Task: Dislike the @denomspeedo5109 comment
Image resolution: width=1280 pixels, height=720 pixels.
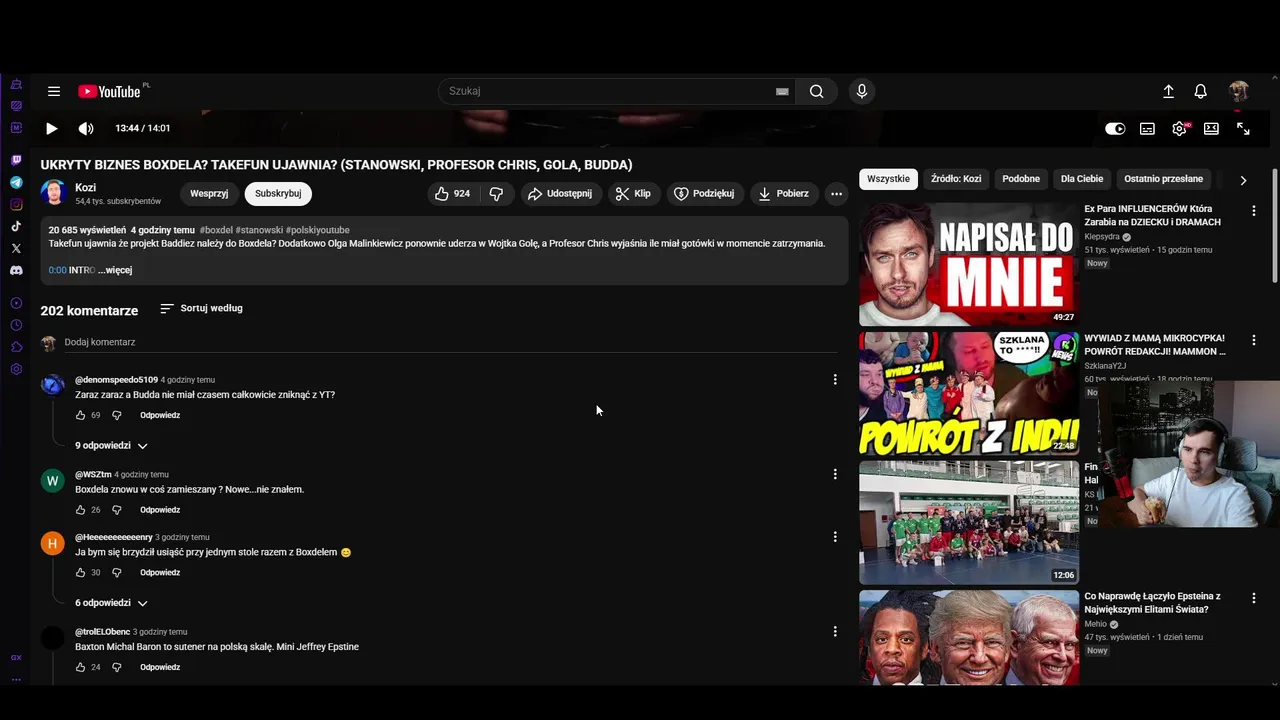Action: pyautogui.click(x=116, y=415)
